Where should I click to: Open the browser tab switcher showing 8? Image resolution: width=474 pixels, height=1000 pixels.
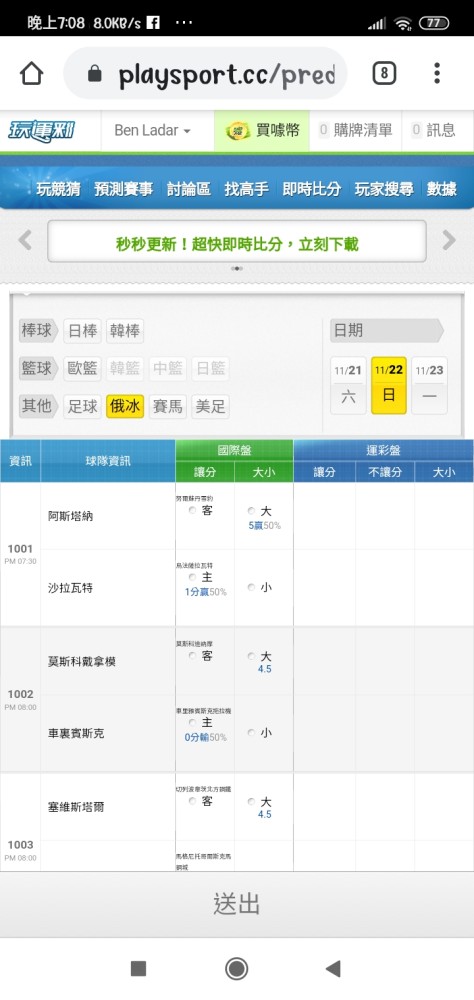pyautogui.click(x=384, y=74)
